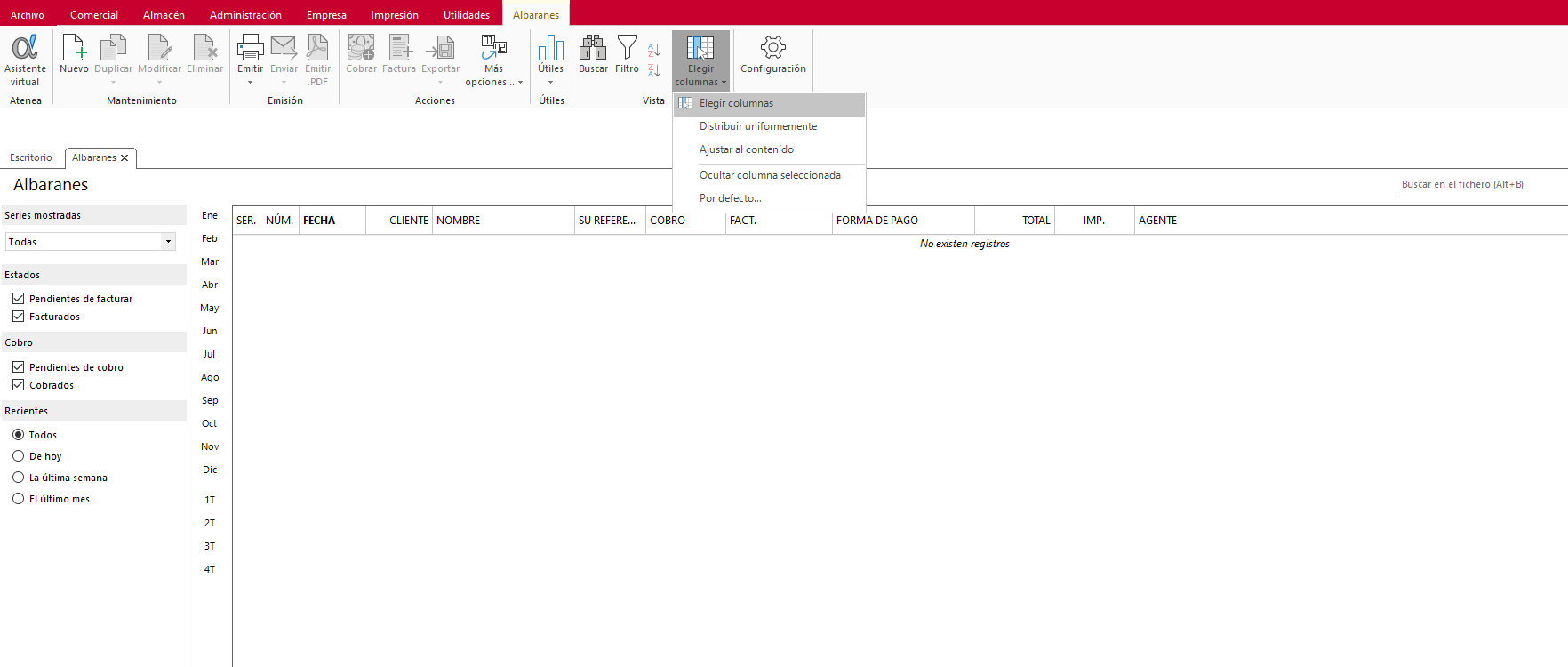This screenshot has height=667, width=1568.
Task: Click the Útiles chart icon
Action: coord(551,47)
